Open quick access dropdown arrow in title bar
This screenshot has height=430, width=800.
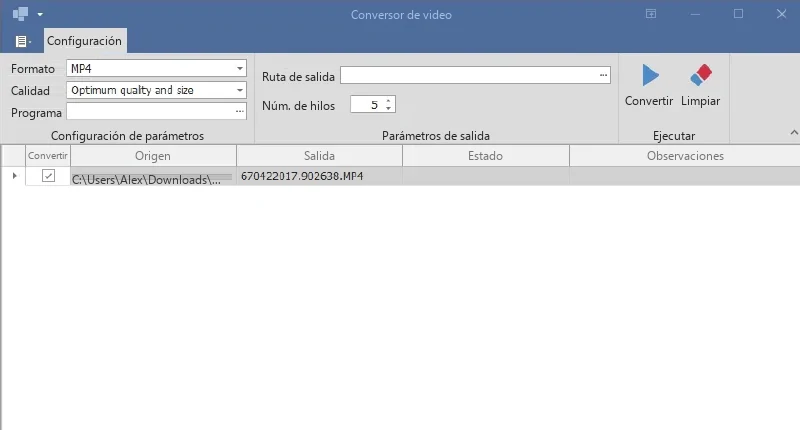point(40,14)
